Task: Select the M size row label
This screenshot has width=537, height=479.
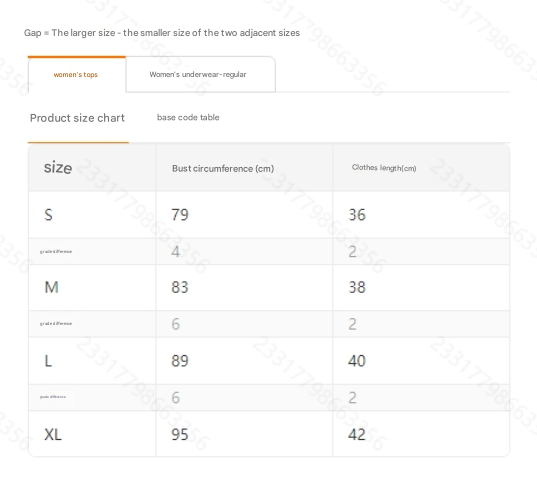Action: 51,287
